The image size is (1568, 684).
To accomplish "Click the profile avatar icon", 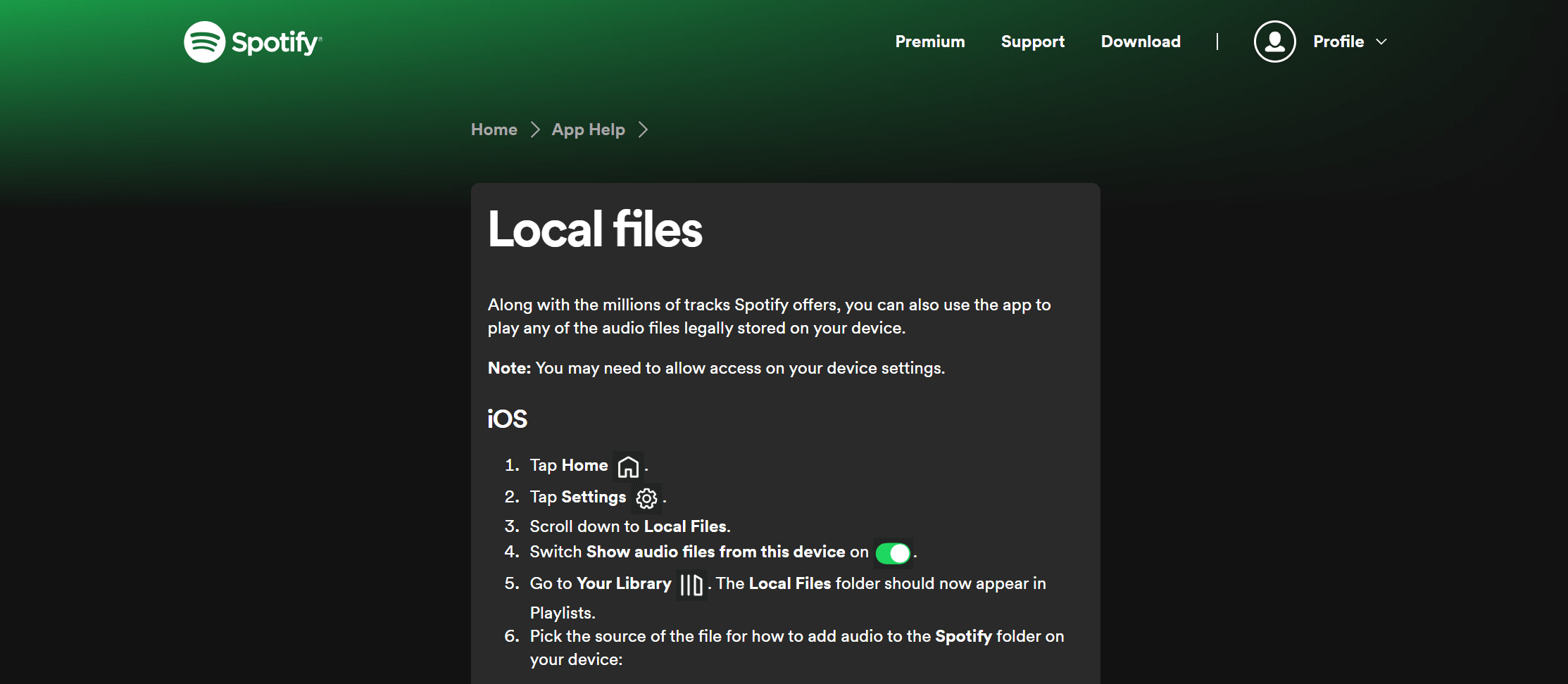I will (x=1274, y=42).
